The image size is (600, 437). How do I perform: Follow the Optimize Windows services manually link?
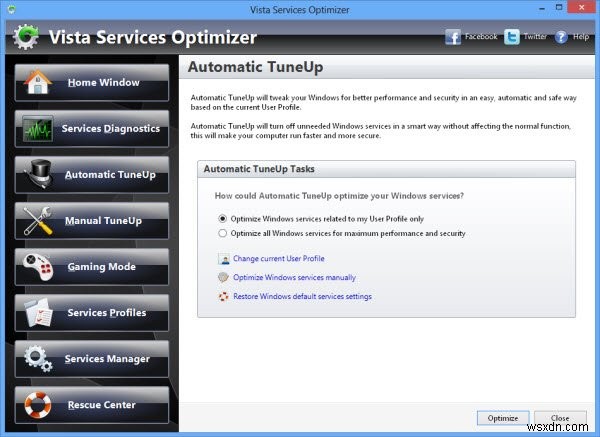[294, 277]
